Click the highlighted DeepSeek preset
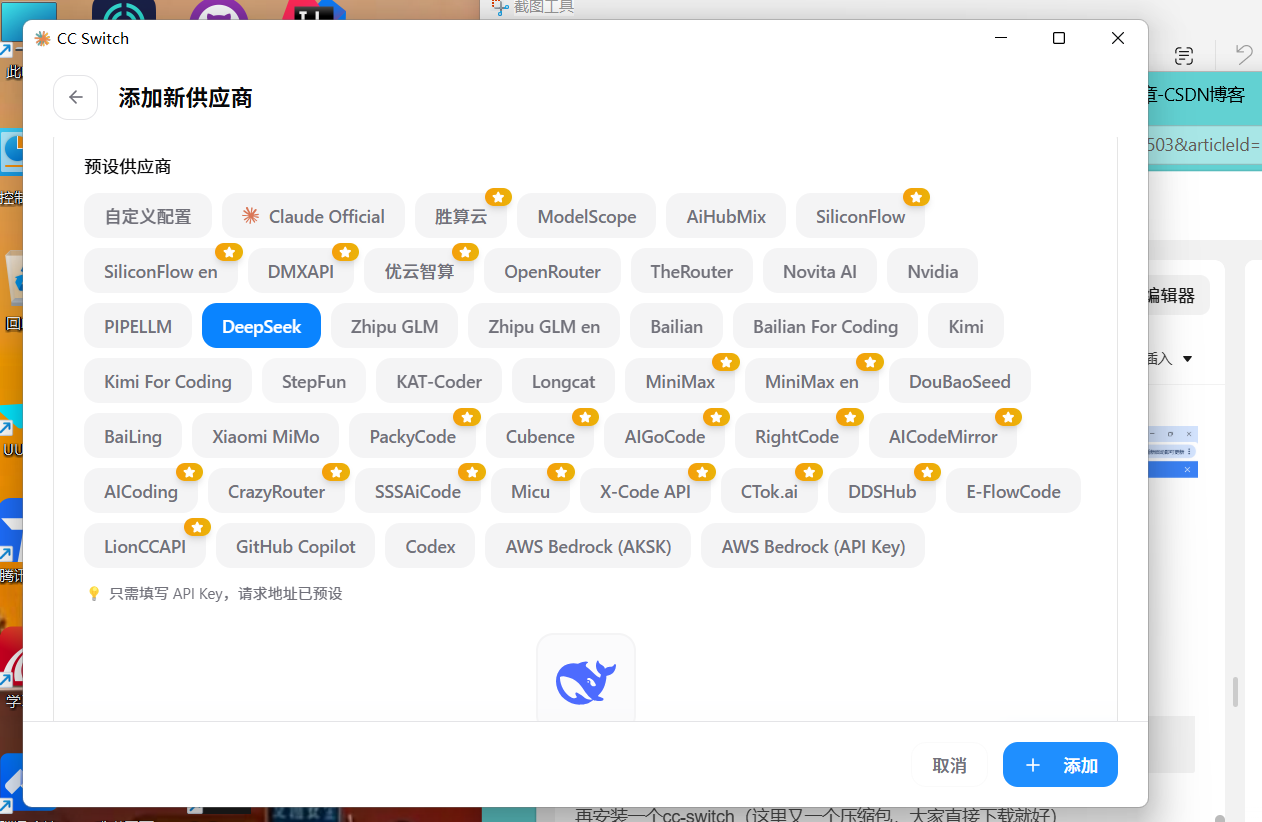 tap(261, 326)
